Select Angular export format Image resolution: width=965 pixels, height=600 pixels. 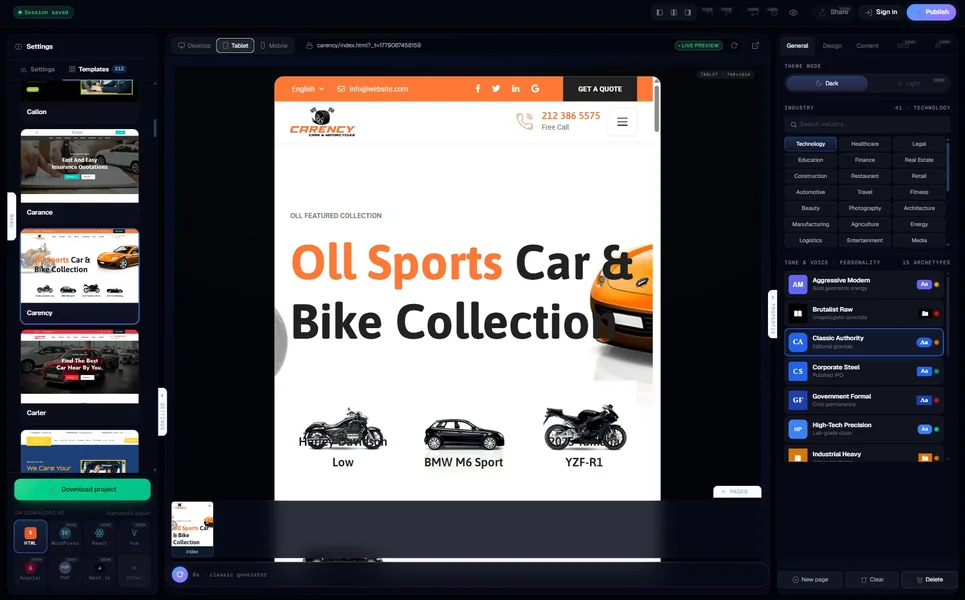point(30,571)
